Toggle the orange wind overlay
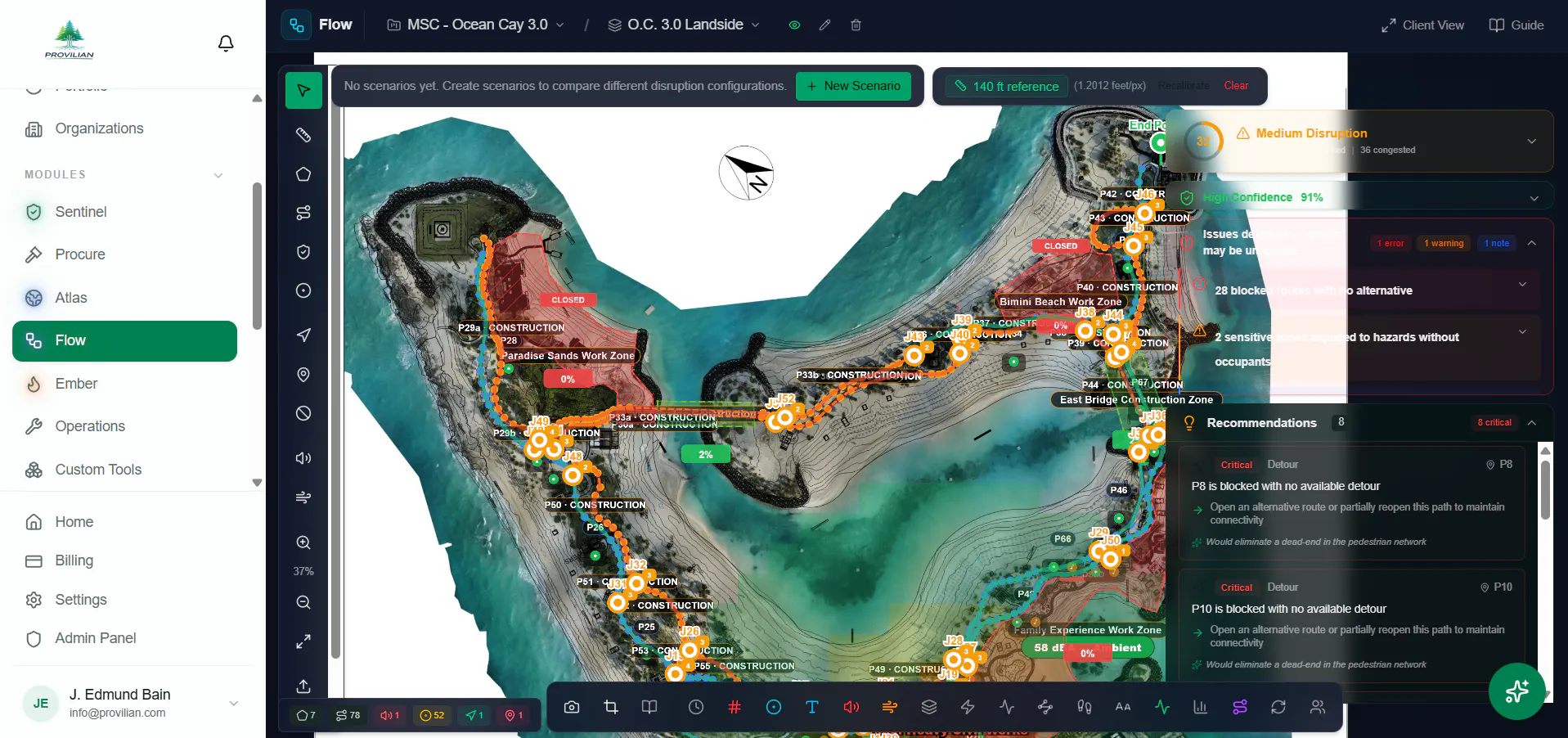This screenshot has width=1568, height=738. tap(890, 707)
